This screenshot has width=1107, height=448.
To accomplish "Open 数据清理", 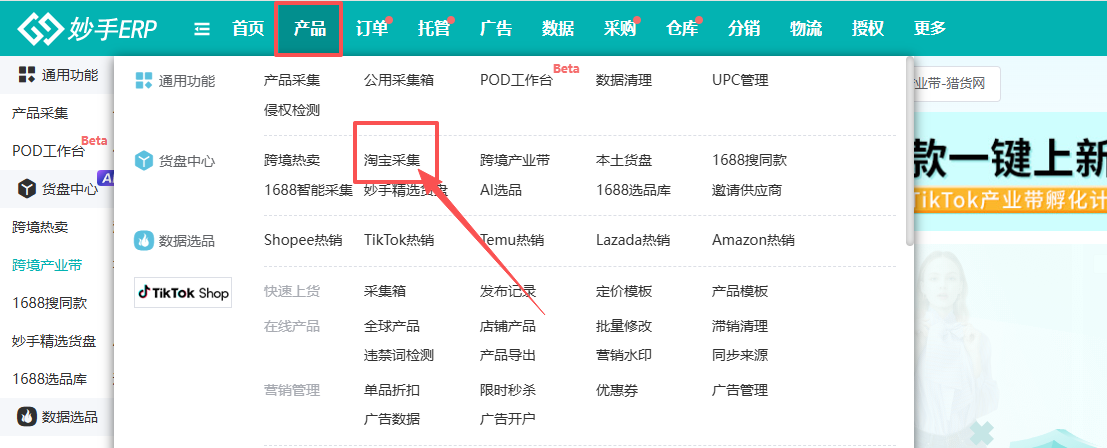I will [624, 80].
